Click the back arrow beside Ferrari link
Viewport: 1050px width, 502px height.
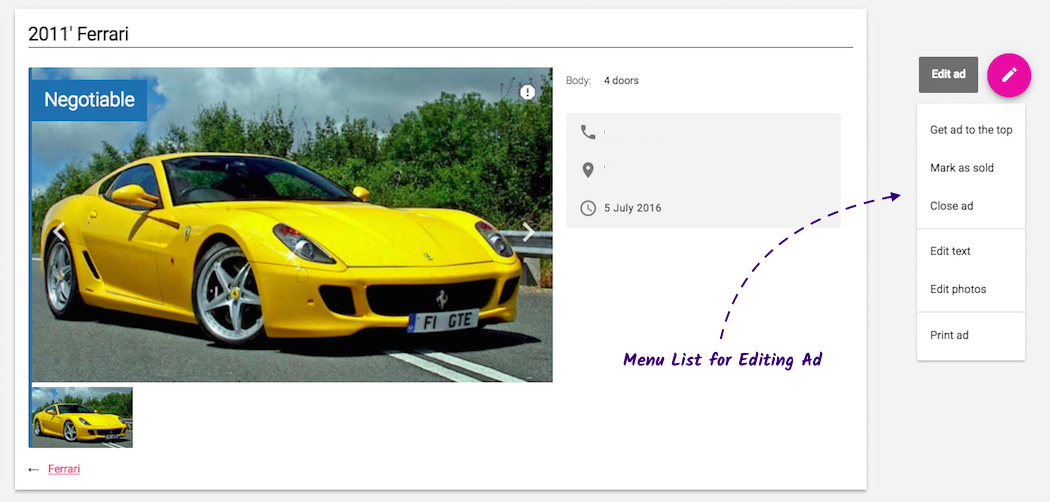(34, 470)
